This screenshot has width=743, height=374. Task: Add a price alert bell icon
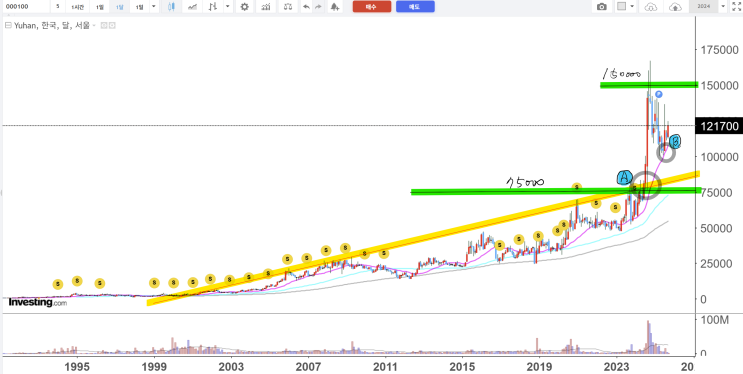click(335, 7)
